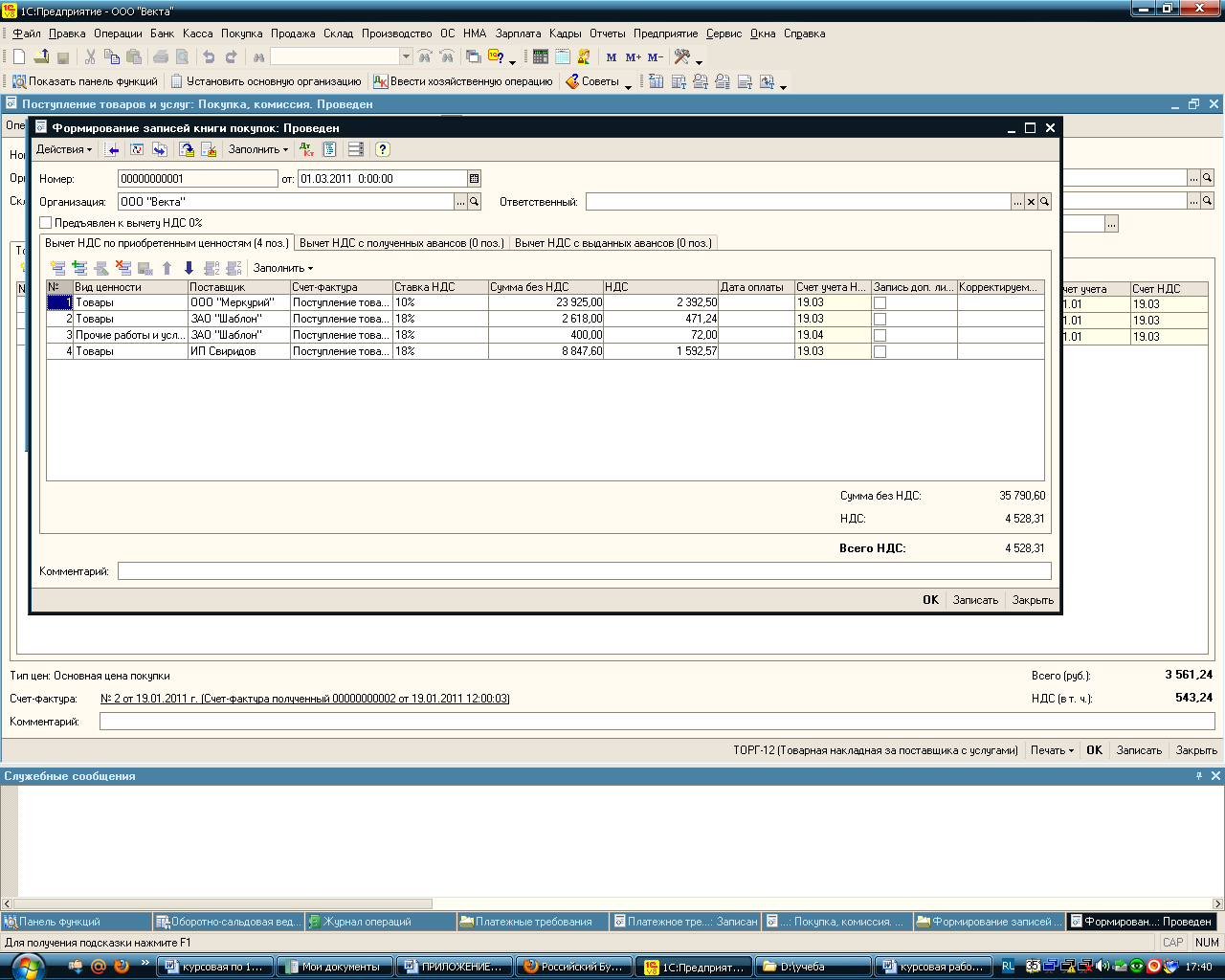
Task: Open the Заполнить dropdown in dialog toolbar
Action: click(257, 149)
